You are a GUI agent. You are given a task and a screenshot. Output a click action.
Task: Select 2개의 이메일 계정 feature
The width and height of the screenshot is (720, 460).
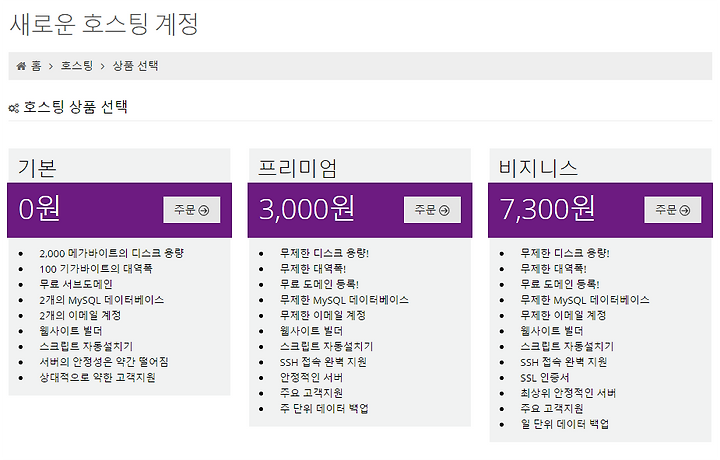pos(80,316)
